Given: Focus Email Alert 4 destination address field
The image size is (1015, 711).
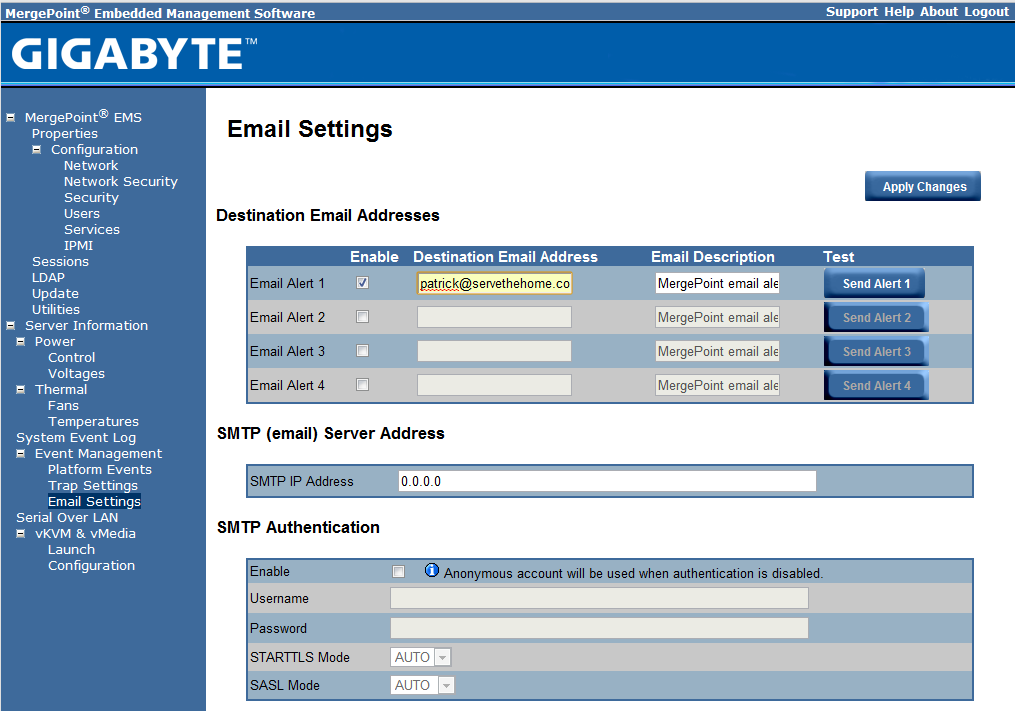Looking at the screenshot, I should pyautogui.click(x=495, y=385).
